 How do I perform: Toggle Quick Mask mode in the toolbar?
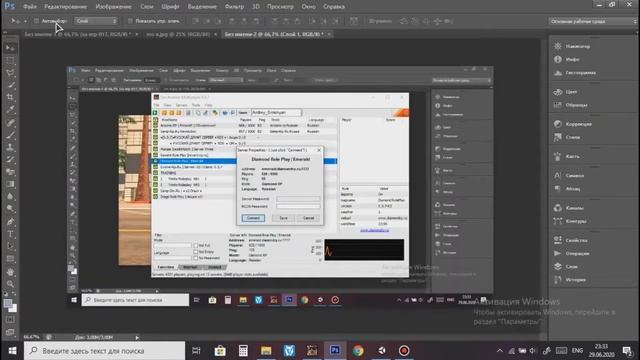coord(10,320)
